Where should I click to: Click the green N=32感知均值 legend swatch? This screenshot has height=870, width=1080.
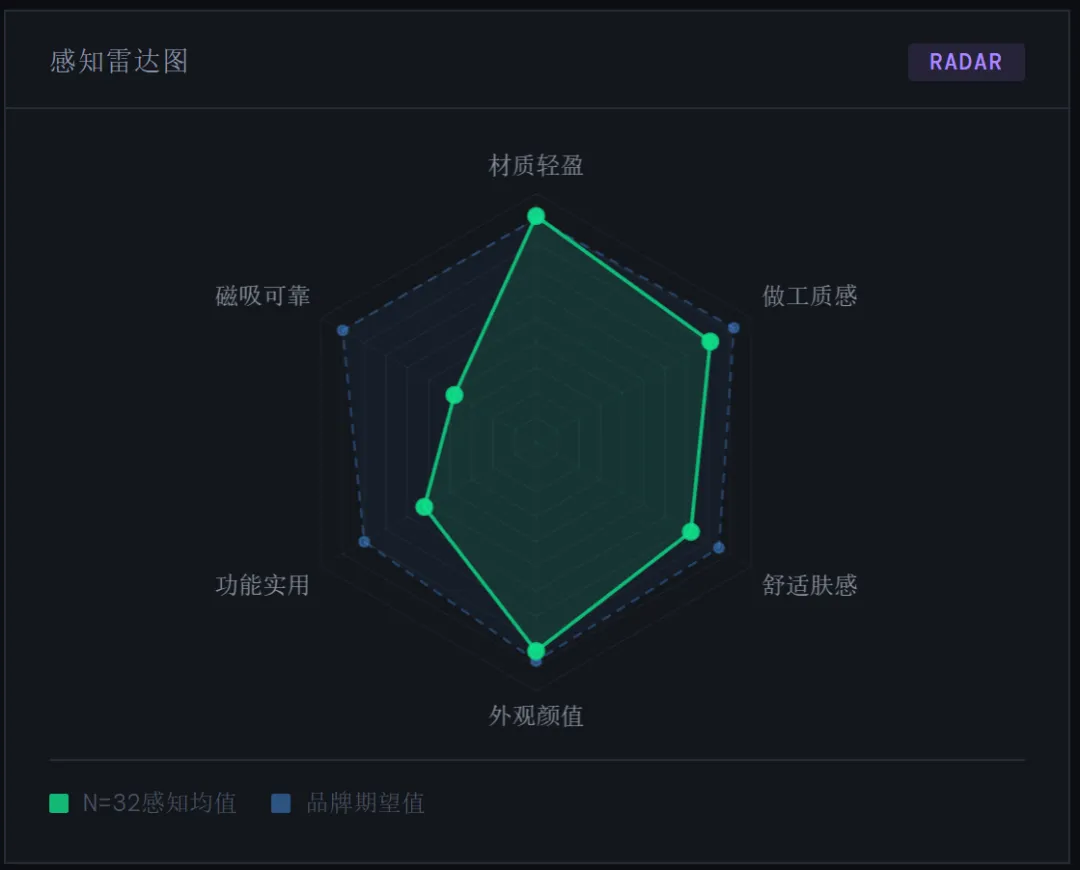point(59,803)
